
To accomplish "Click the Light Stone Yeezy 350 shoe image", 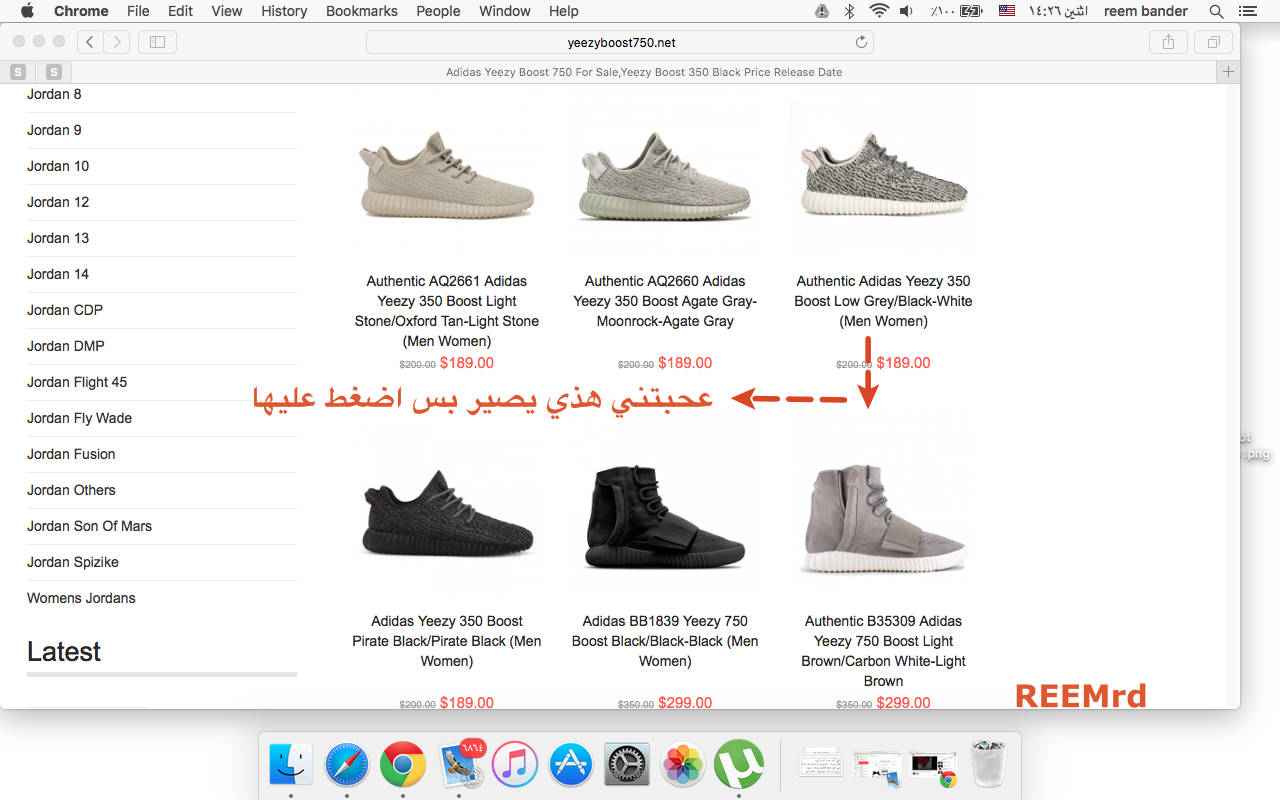I will pos(447,175).
